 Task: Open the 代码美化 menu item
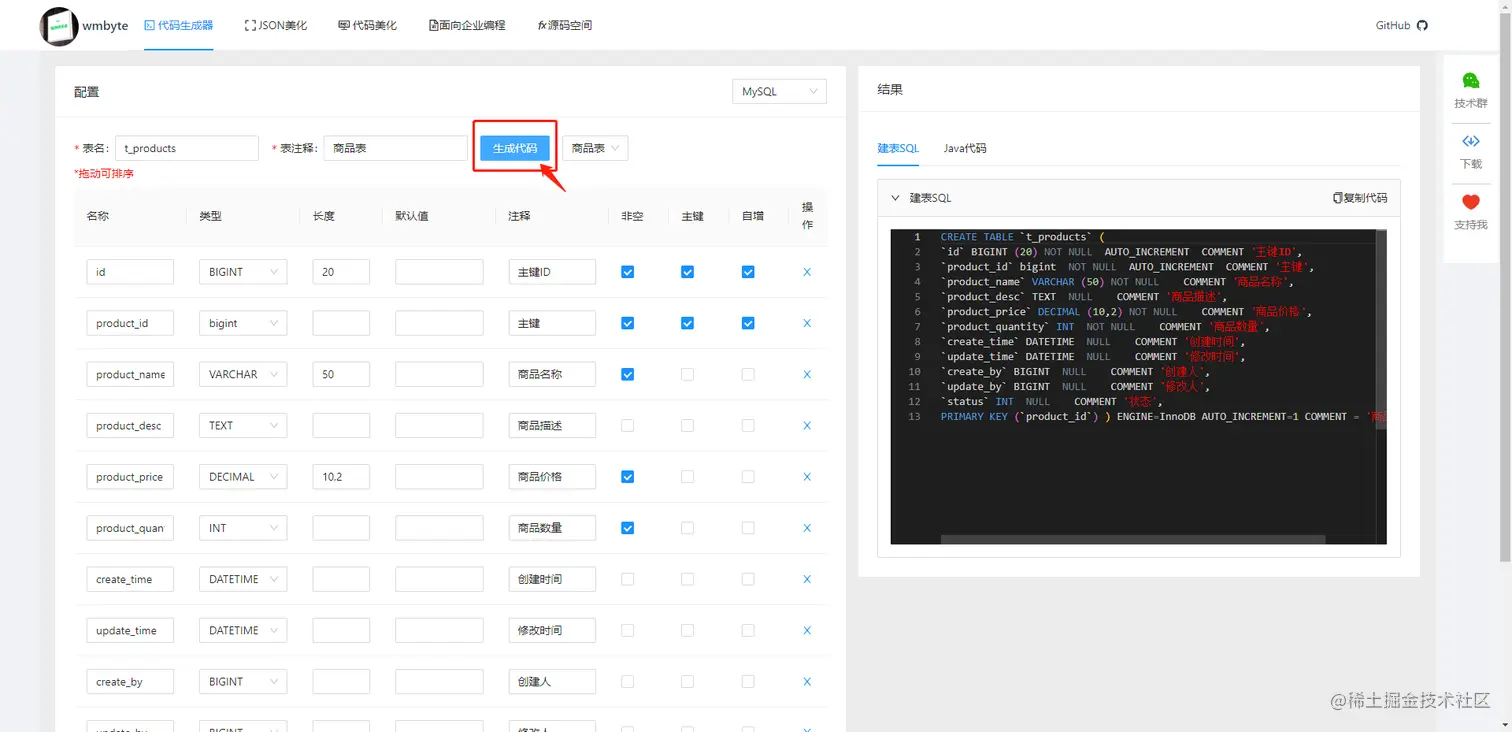(x=367, y=25)
